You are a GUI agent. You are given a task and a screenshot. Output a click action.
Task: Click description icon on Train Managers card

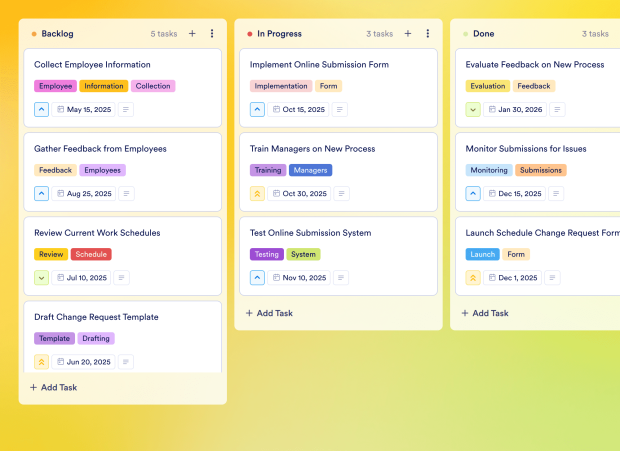coord(341,194)
